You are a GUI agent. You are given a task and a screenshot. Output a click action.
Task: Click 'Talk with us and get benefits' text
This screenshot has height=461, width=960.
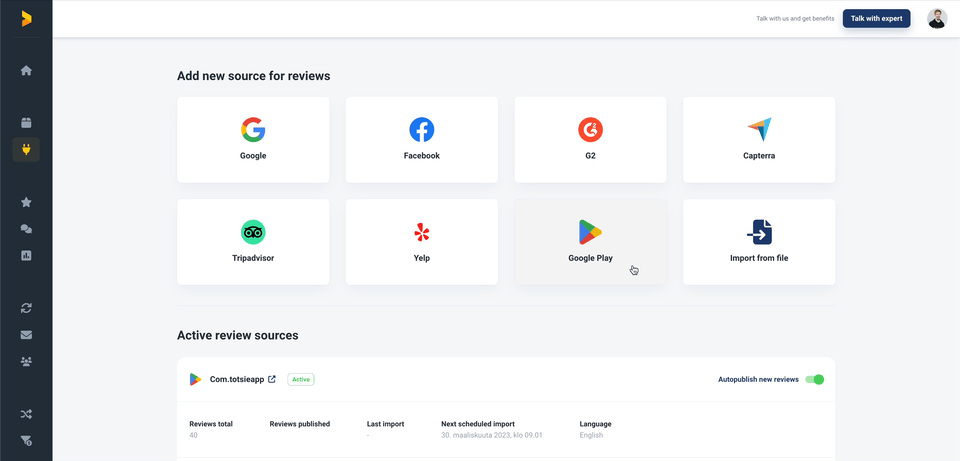[795, 18]
